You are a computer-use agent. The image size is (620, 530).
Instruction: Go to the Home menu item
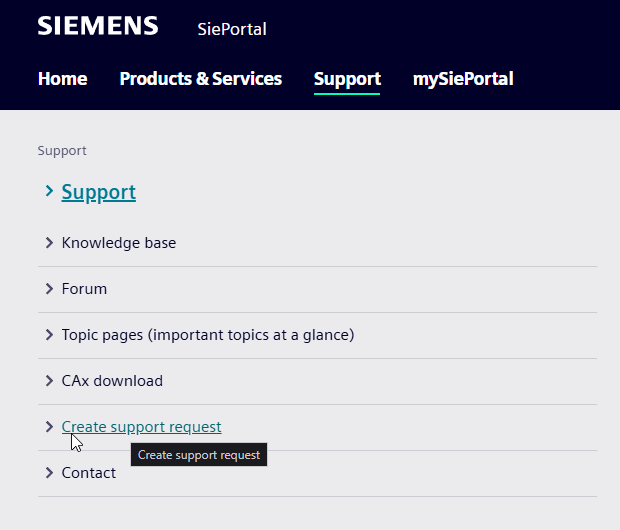62,79
